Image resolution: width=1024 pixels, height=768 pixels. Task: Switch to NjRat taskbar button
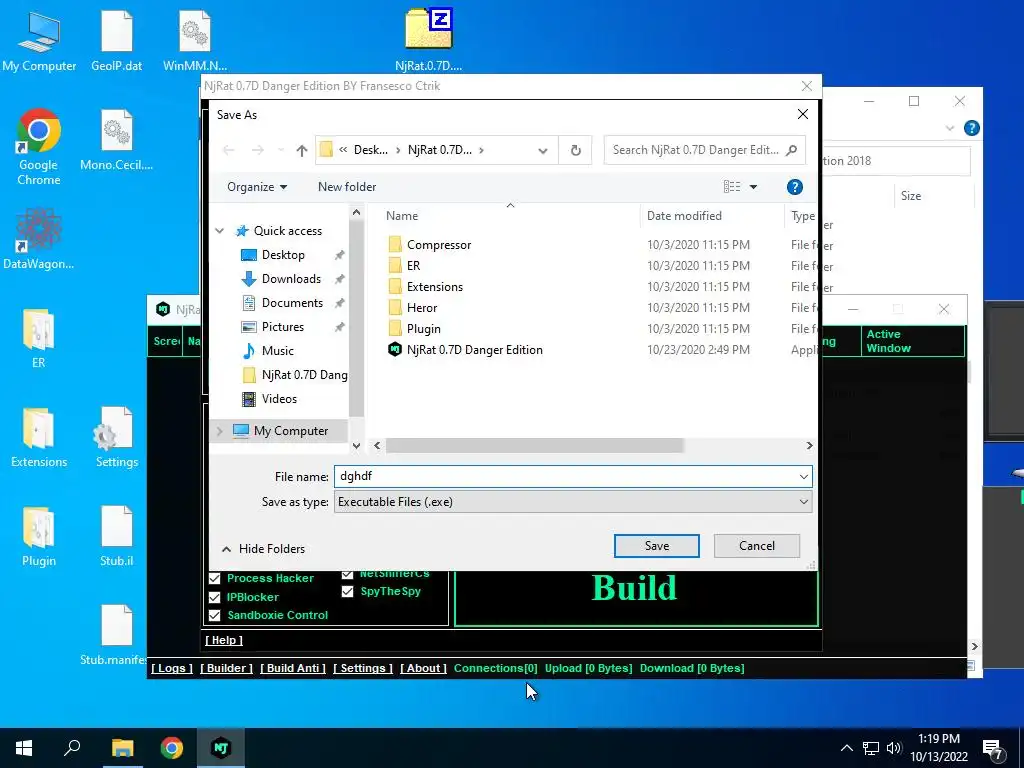221,748
